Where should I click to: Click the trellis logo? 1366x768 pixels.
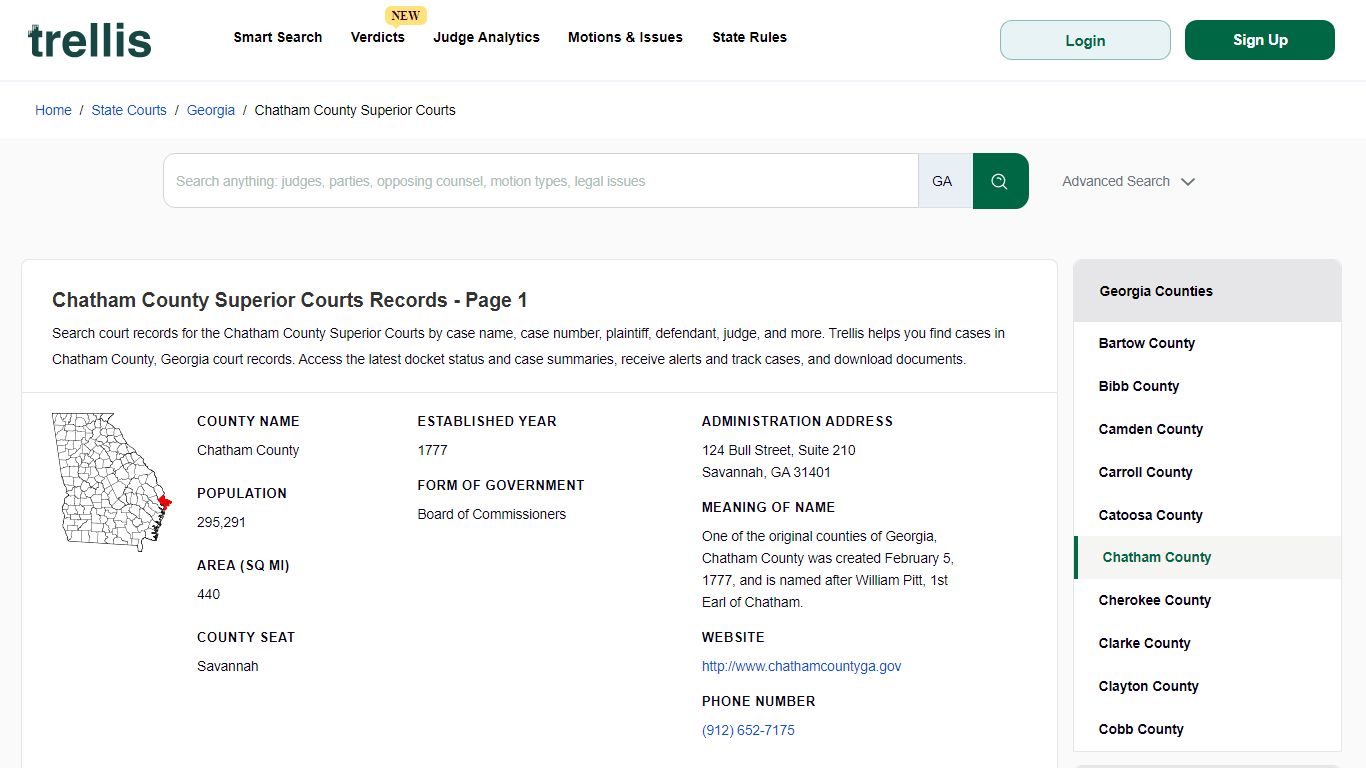pyautogui.click(x=90, y=40)
